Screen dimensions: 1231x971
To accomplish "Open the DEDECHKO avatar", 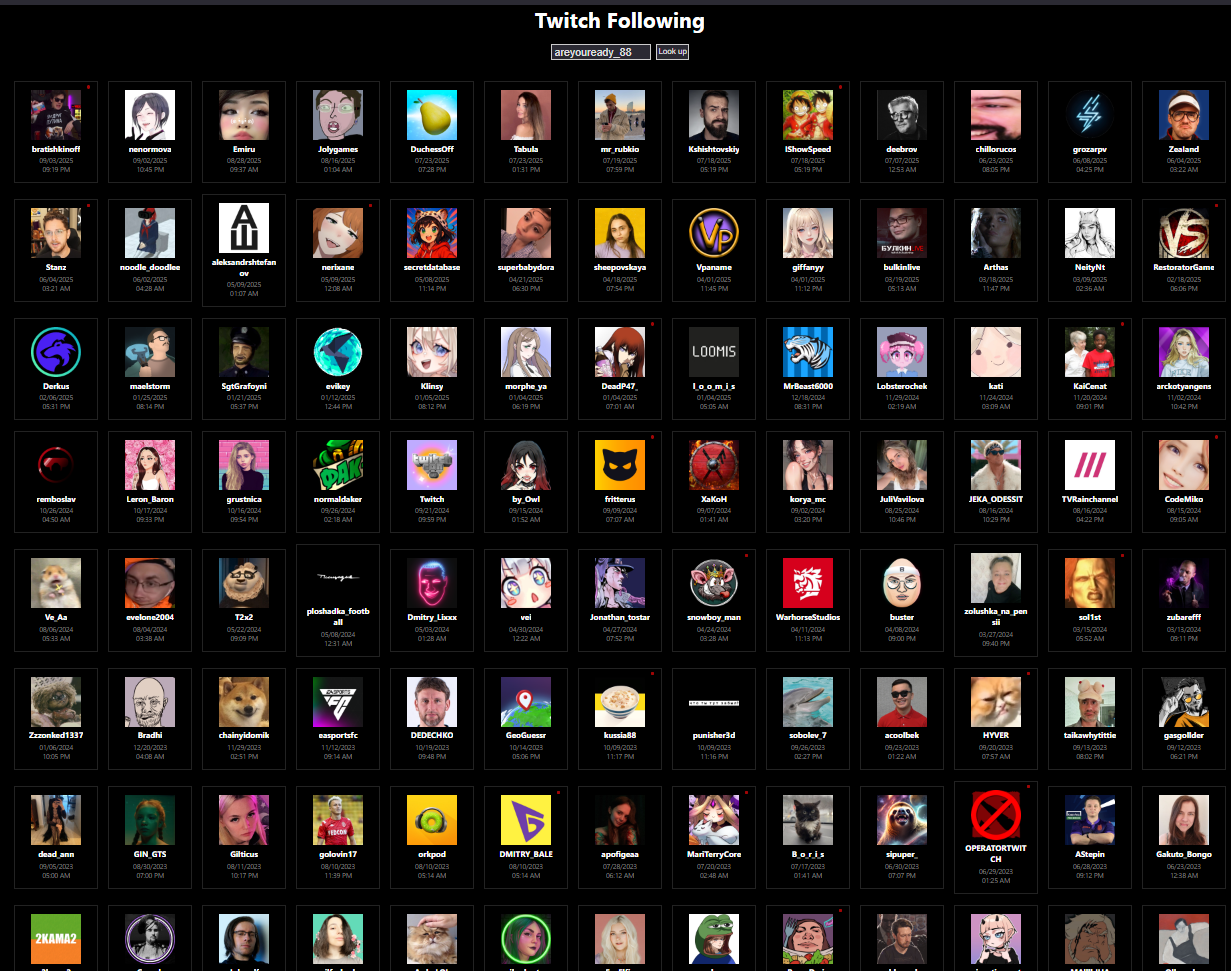I will tap(432, 702).
